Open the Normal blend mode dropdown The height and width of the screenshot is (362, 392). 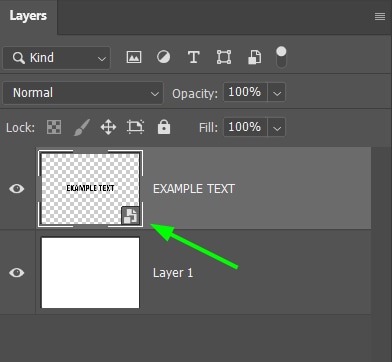(83, 93)
